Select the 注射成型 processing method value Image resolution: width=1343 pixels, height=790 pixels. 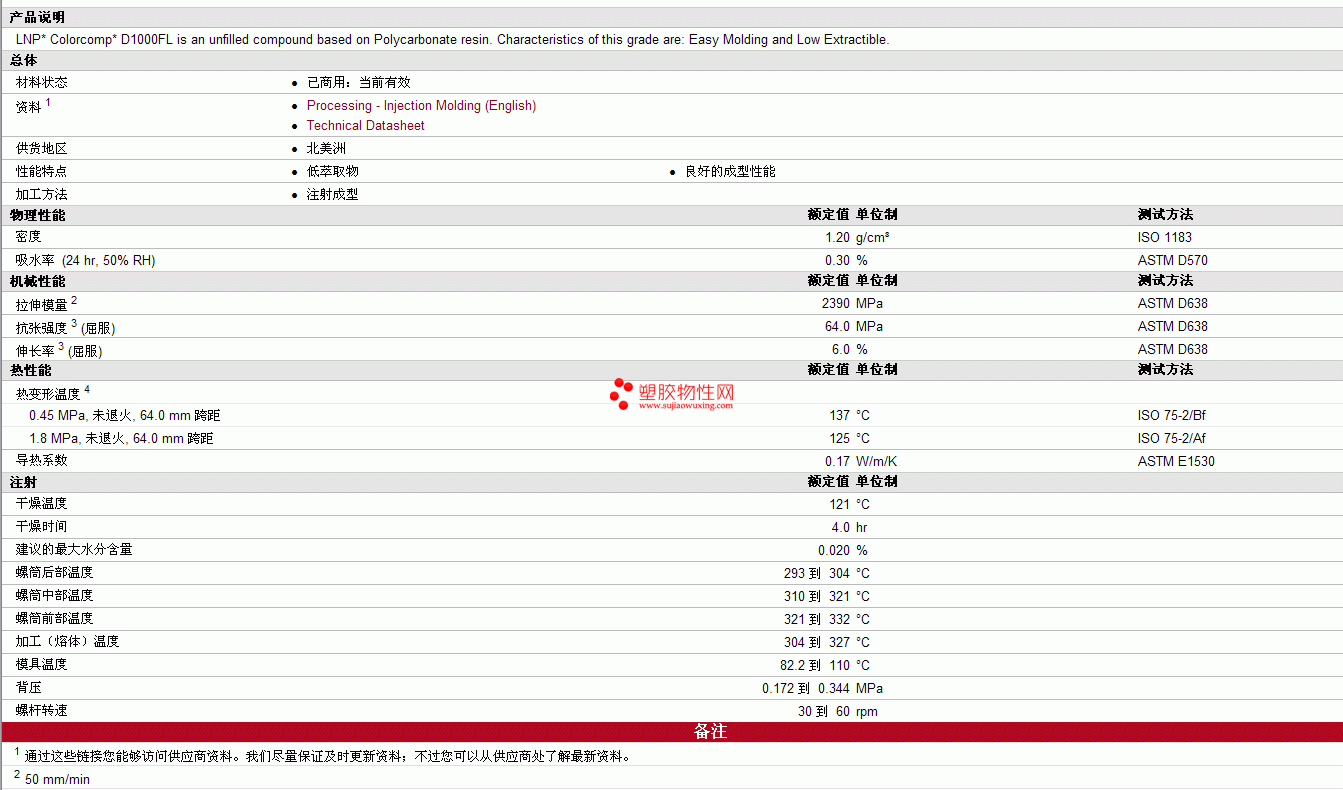point(333,195)
